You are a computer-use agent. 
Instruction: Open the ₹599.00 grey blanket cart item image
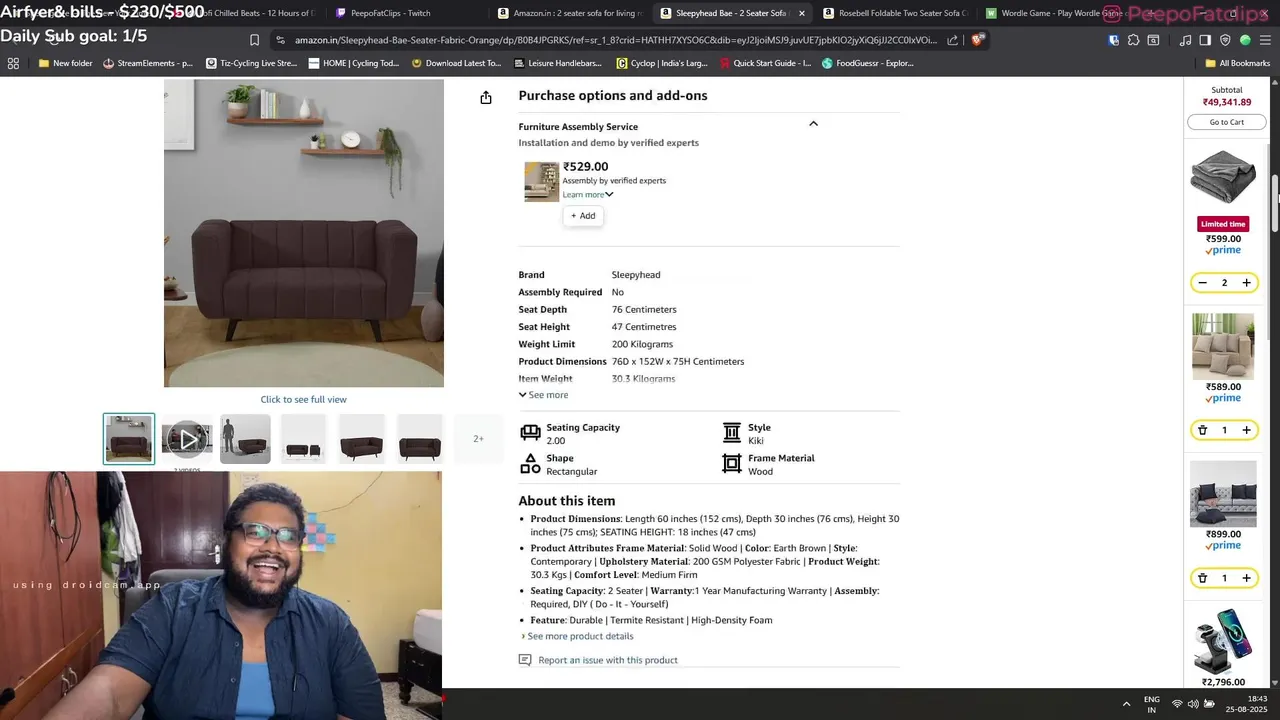point(1223,178)
